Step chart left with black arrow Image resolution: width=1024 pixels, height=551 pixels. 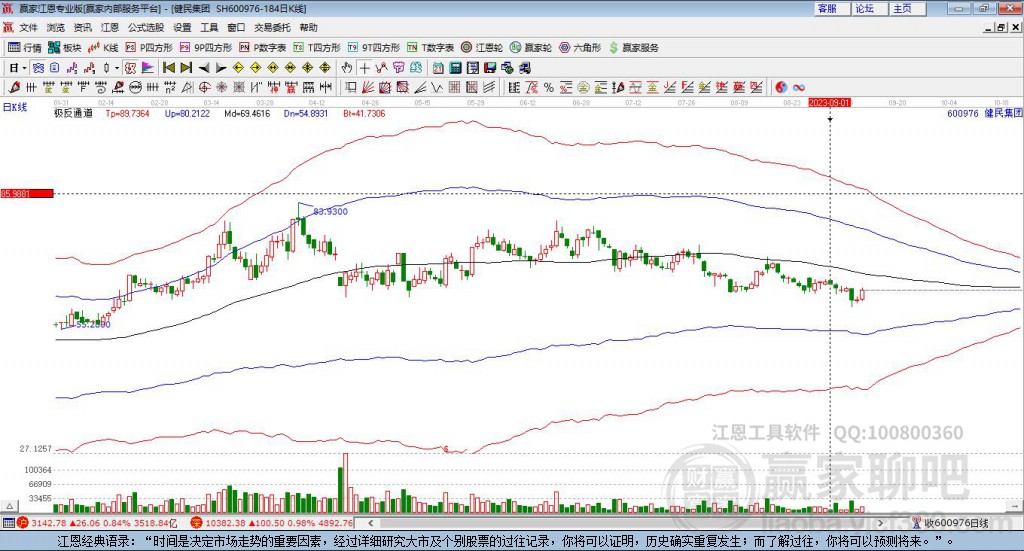point(204,68)
